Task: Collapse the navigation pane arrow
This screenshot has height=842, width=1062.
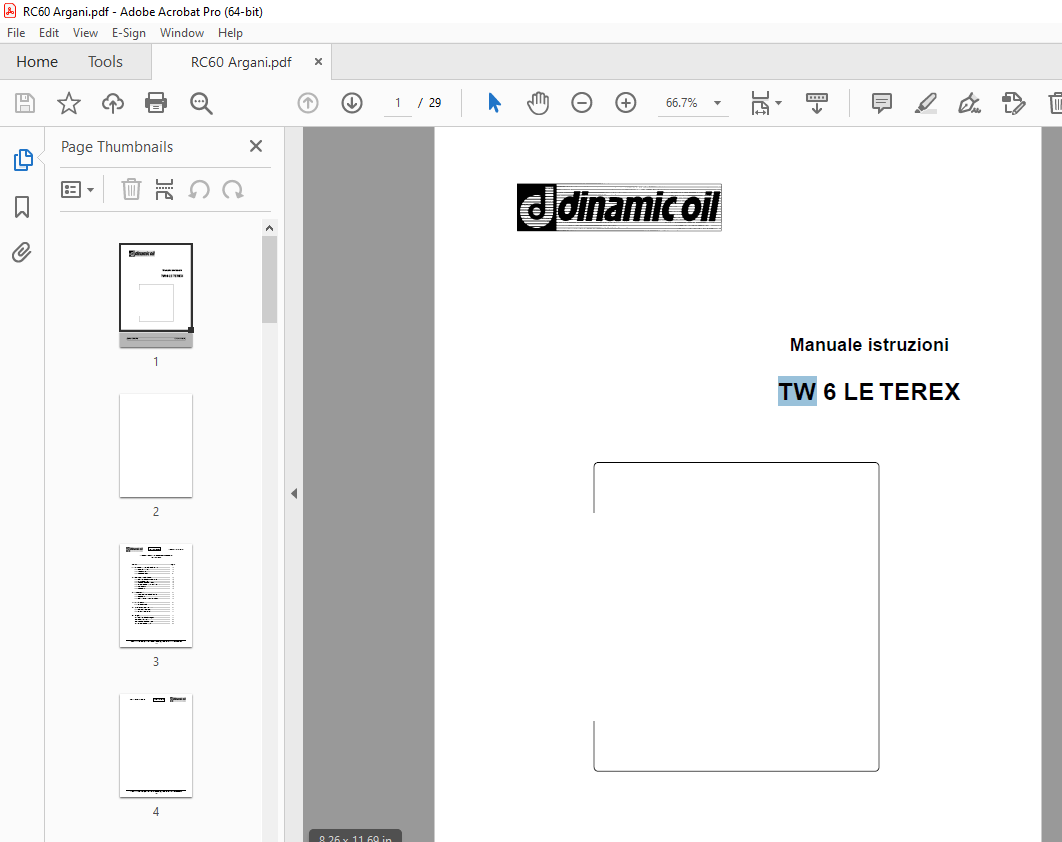Action: (294, 493)
